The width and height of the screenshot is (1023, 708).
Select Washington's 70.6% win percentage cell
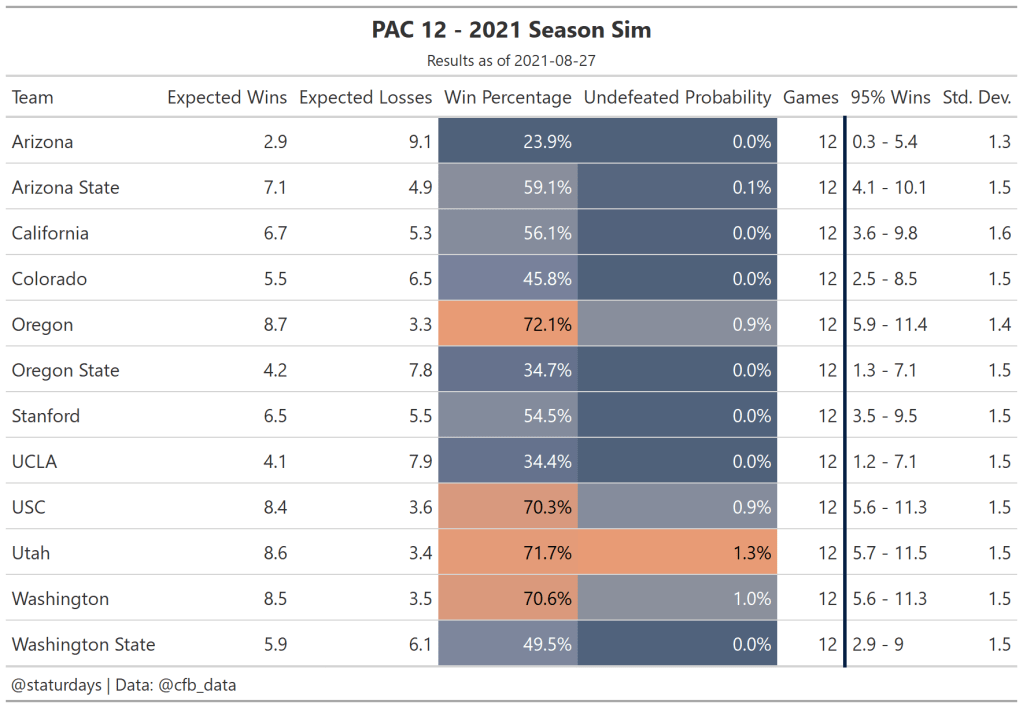click(508, 599)
